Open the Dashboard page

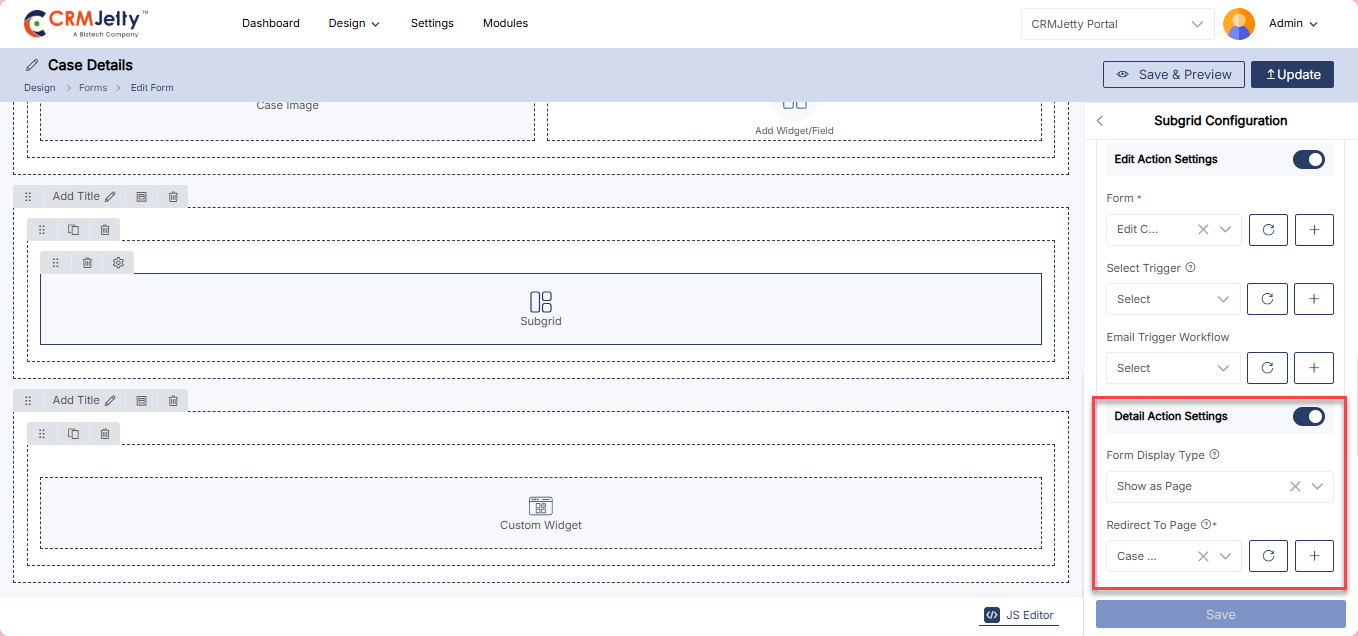(271, 23)
